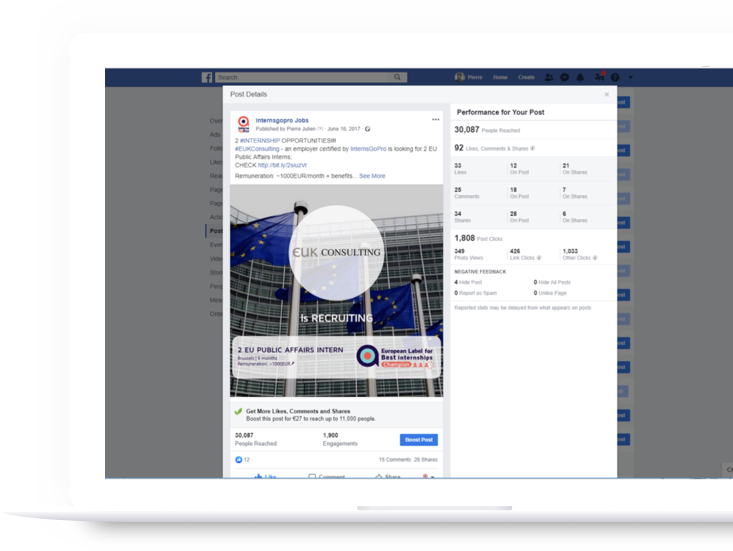
Task: Click the like reaction icon showing 12
Action: click(x=238, y=459)
